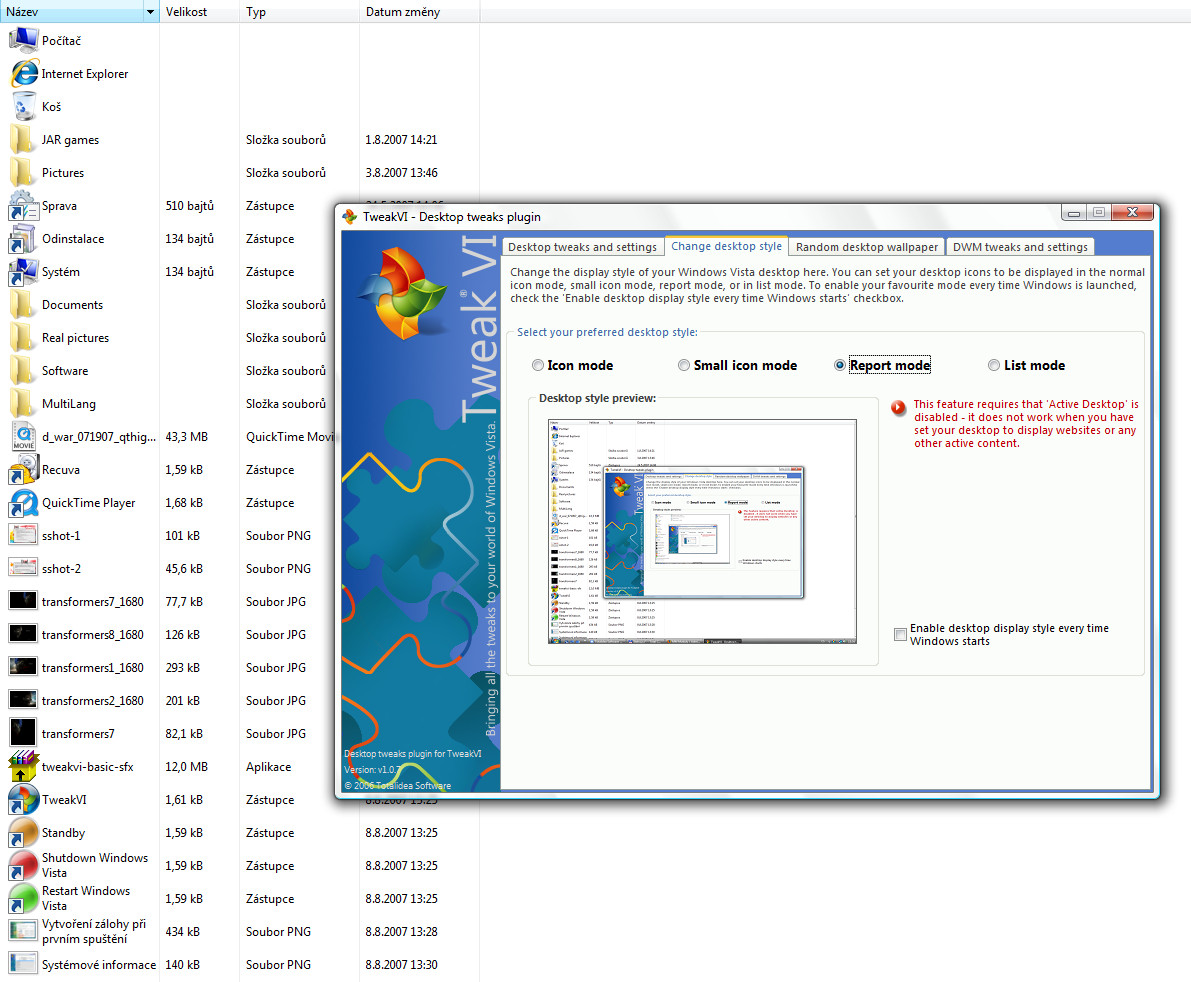Sort by Datum změny column header
This screenshot has height=982, width=1191.
[x=419, y=12]
